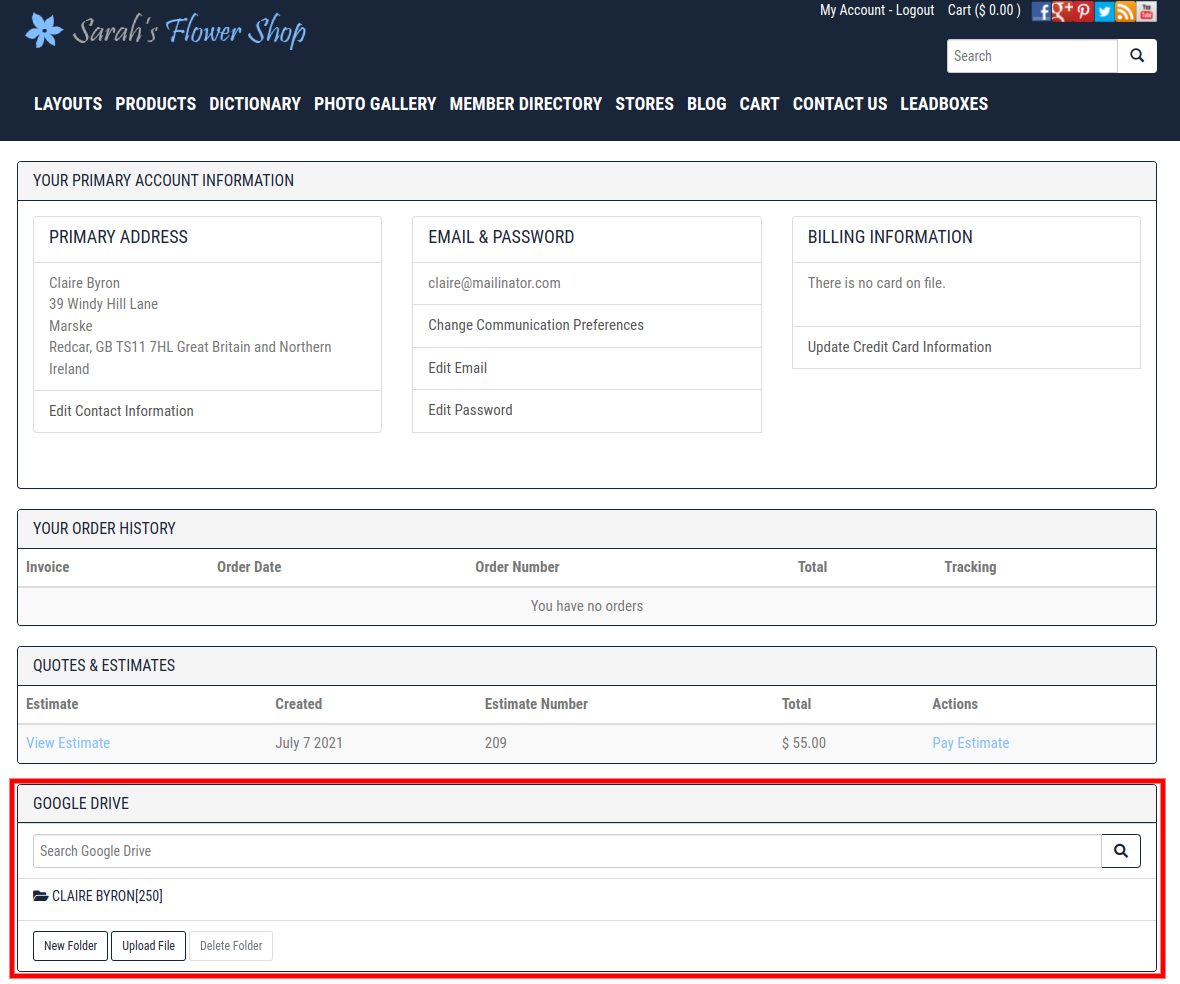Click the site search magnifier button
Image resolution: width=1180 pixels, height=984 pixels.
click(x=1137, y=56)
